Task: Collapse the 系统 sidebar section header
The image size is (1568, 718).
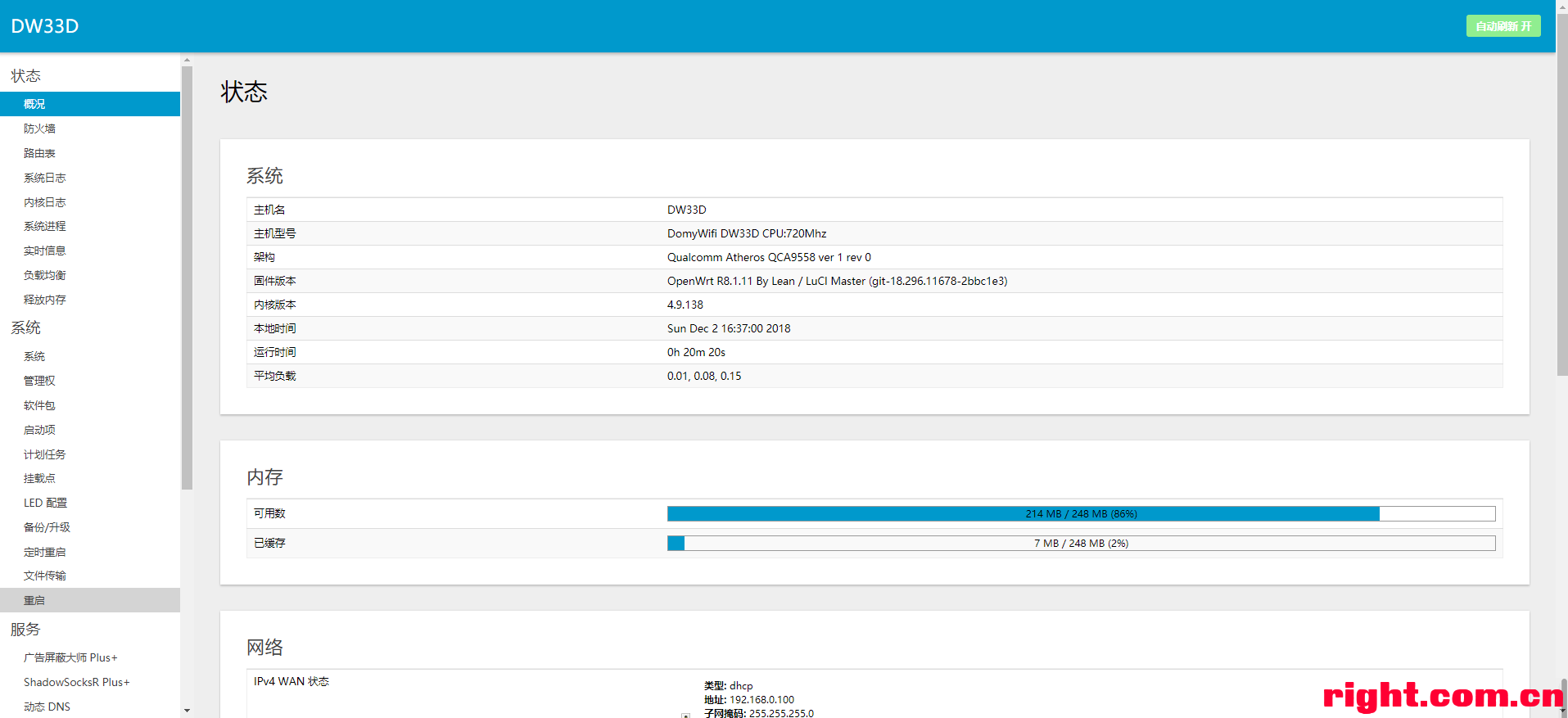Action: pos(26,328)
